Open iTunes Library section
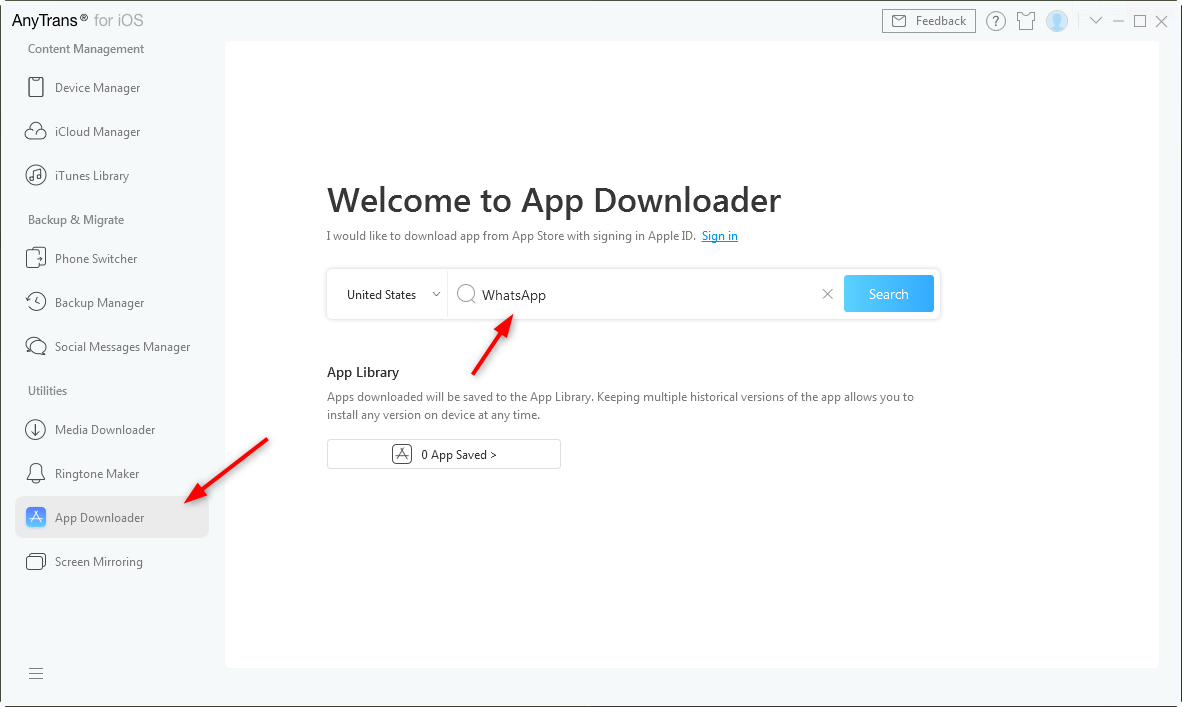This screenshot has width=1182, height=707. click(112, 175)
